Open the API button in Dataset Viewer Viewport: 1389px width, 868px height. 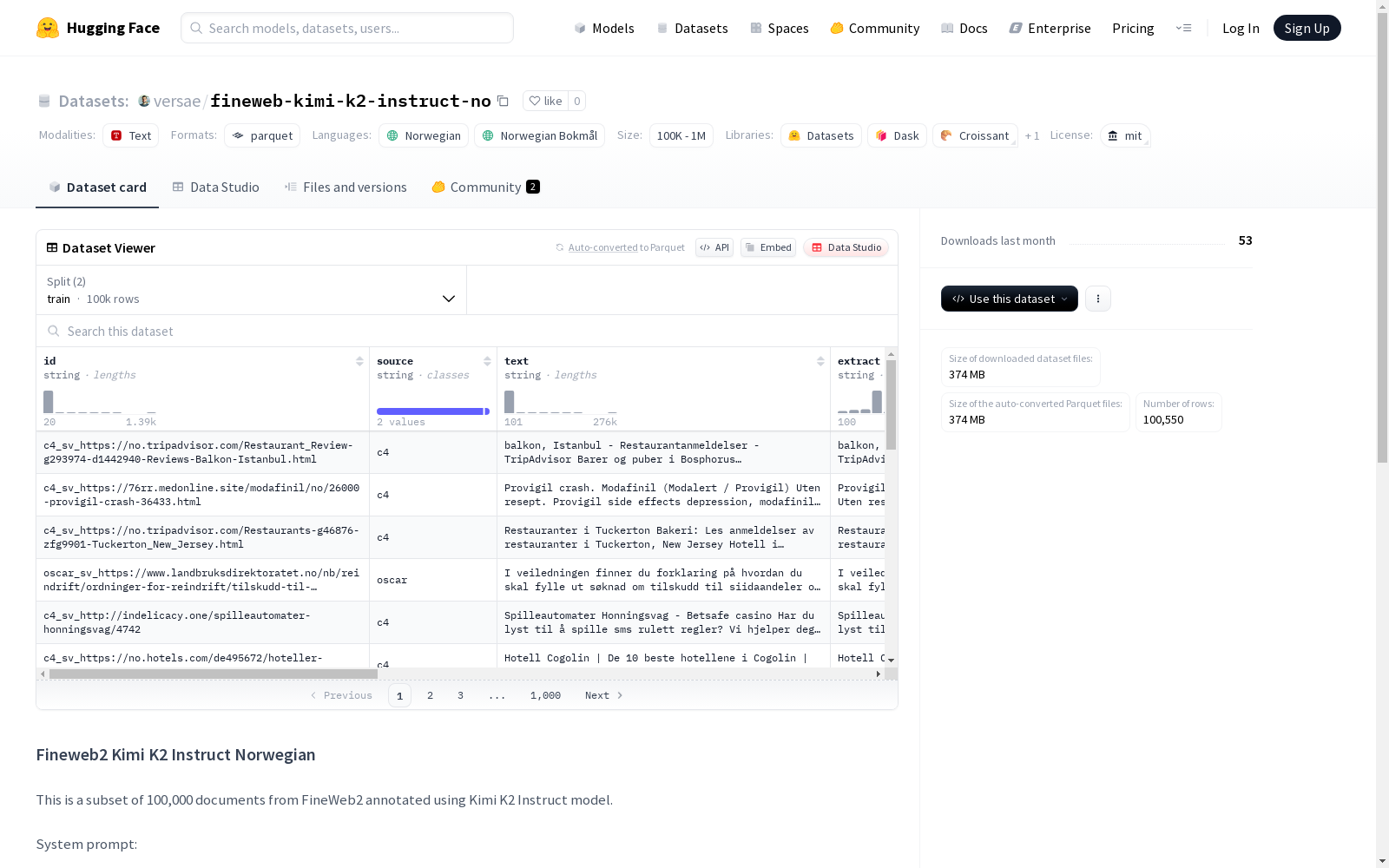point(714,247)
